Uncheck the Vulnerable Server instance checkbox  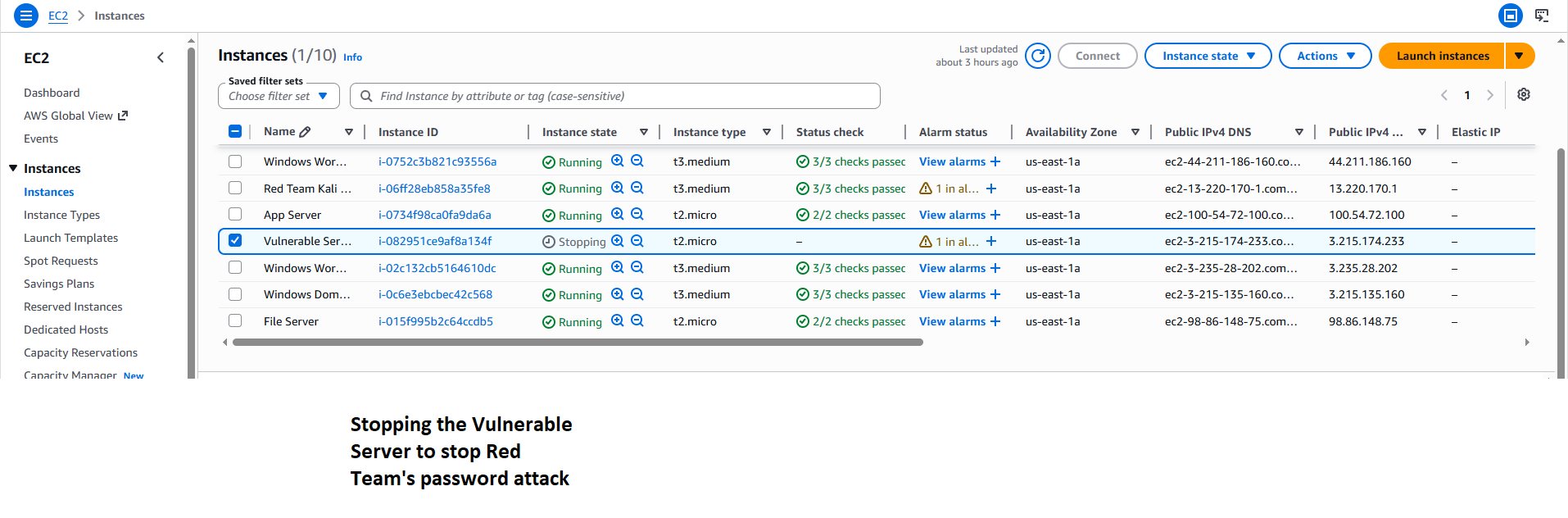click(235, 240)
